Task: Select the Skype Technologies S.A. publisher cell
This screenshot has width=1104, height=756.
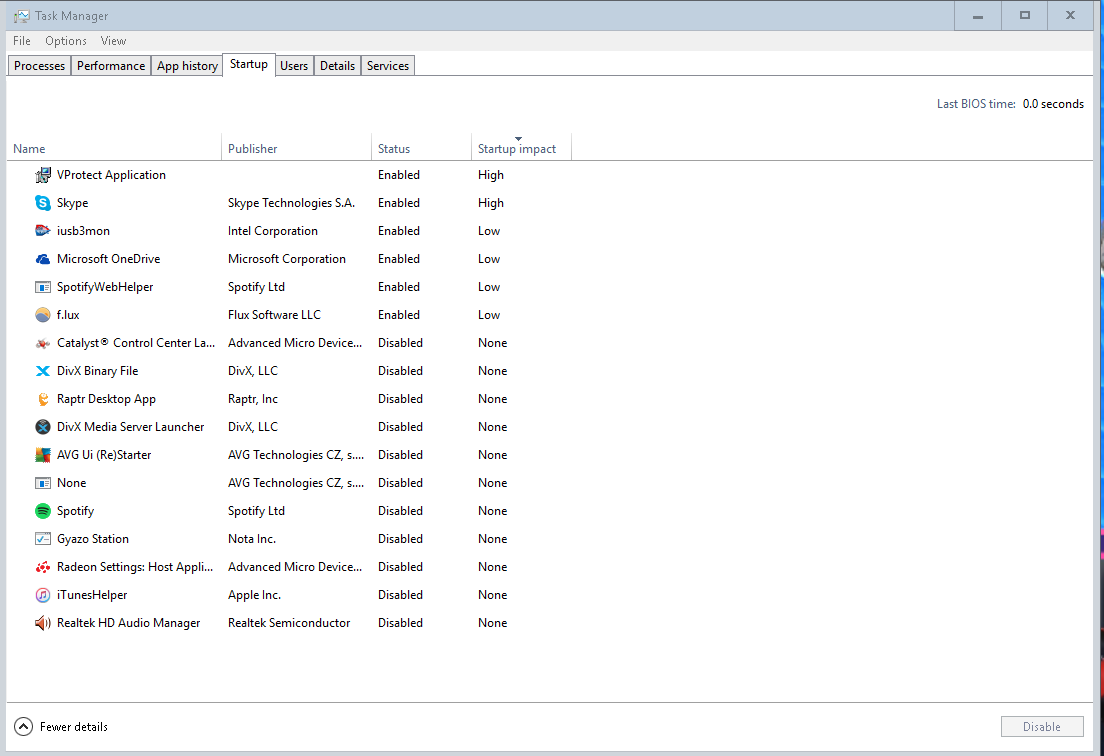Action: tap(291, 203)
